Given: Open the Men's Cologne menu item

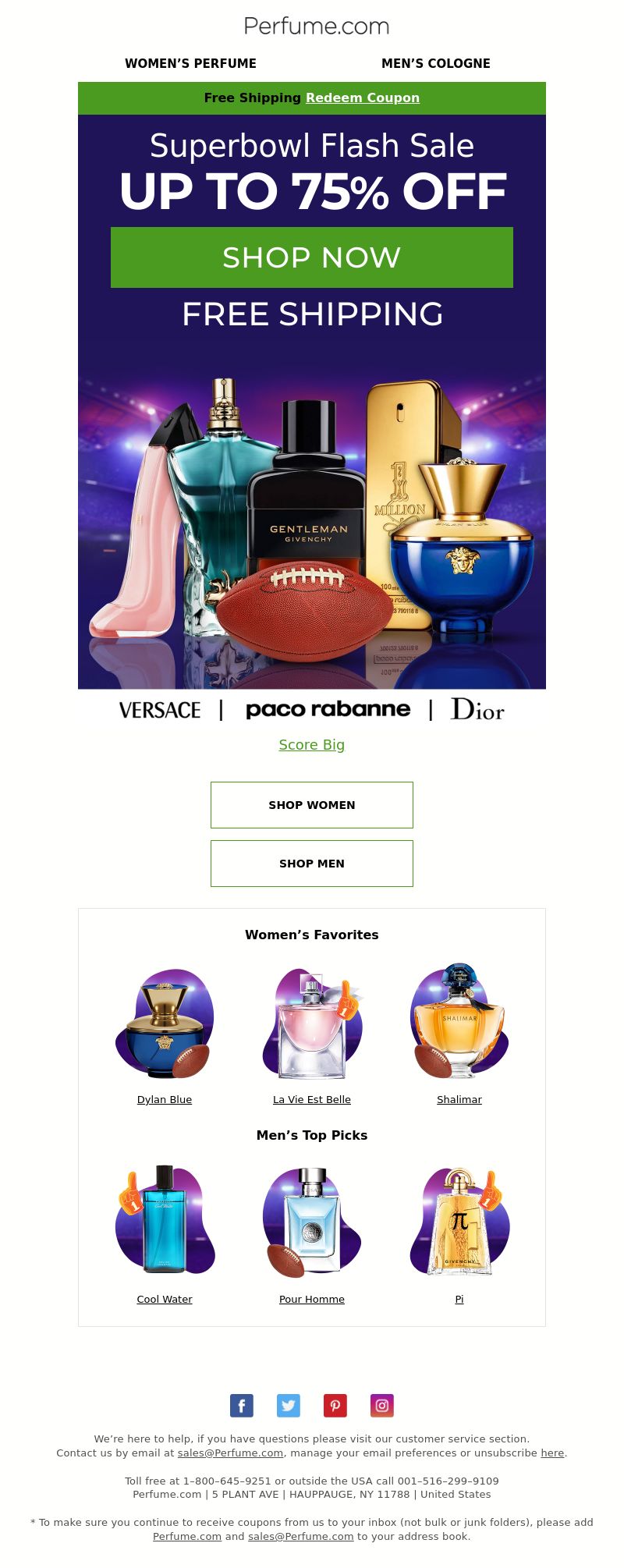Looking at the screenshot, I should click(436, 63).
